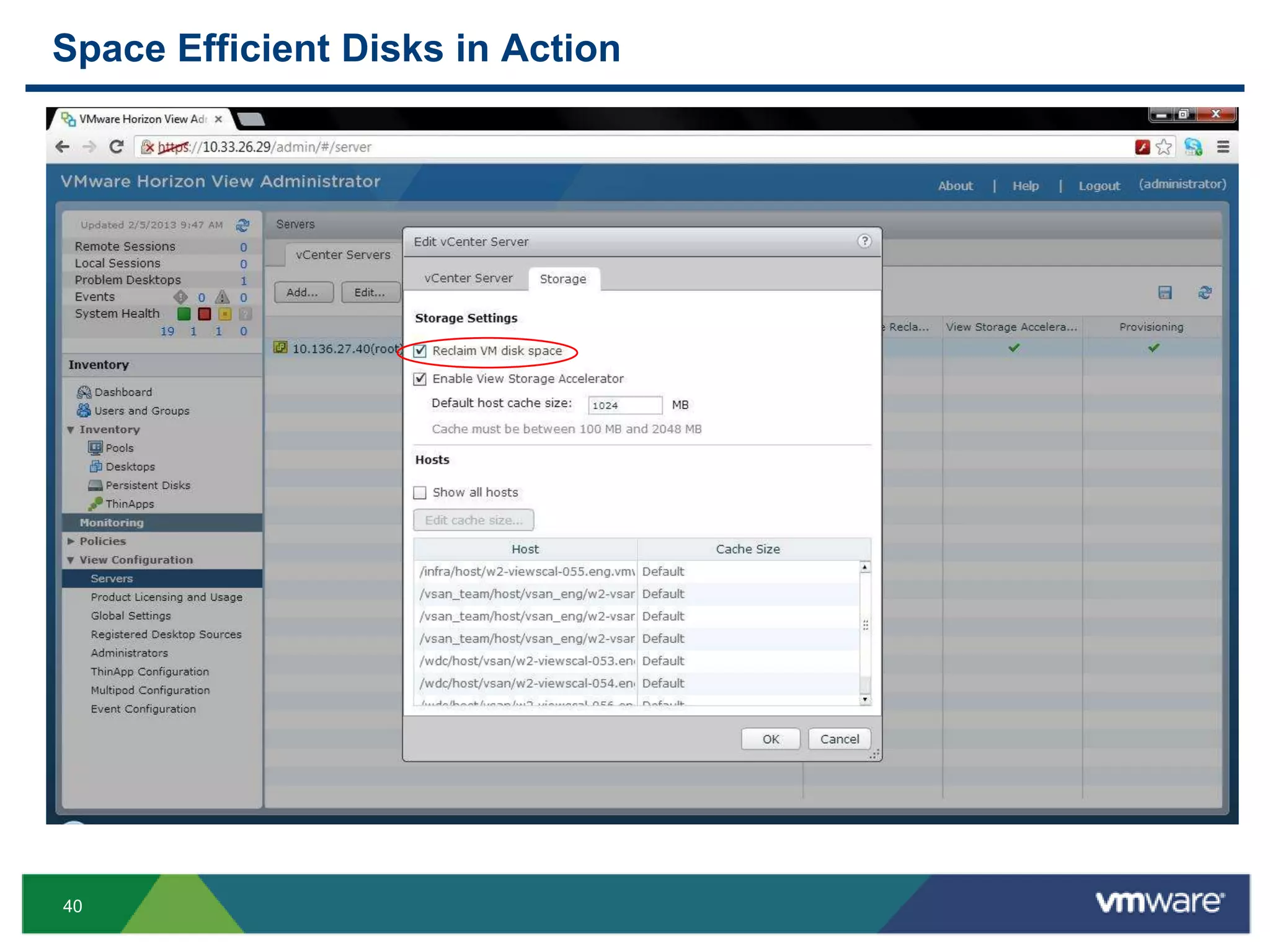
Task: Click the gray unknown System Health square
Action: pyautogui.click(x=245, y=314)
